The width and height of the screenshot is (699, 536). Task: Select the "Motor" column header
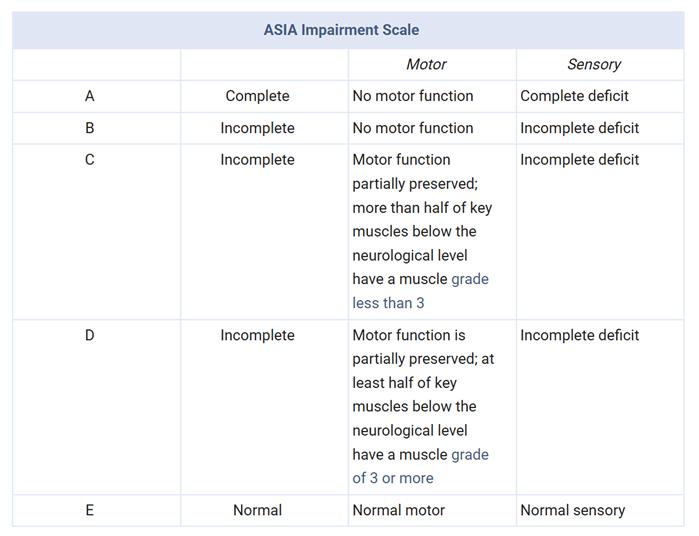click(426, 64)
